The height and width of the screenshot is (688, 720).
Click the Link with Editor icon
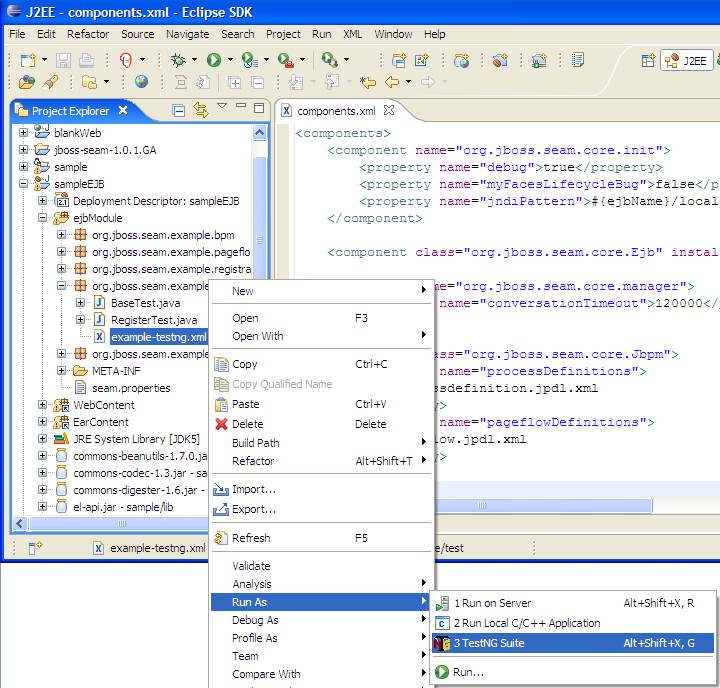[x=201, y=110]
